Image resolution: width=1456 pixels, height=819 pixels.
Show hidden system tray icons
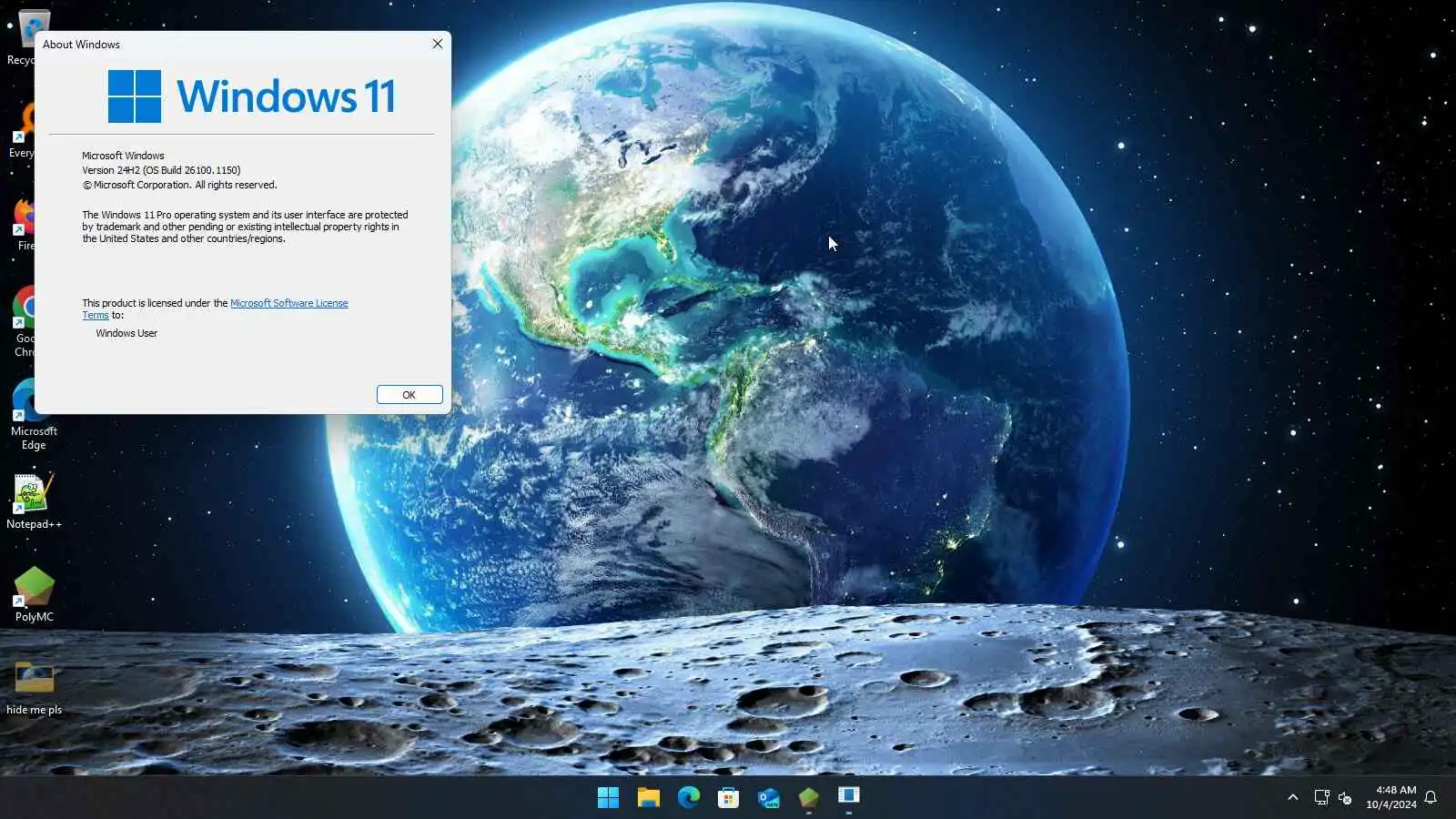(x=1292, y=798)
